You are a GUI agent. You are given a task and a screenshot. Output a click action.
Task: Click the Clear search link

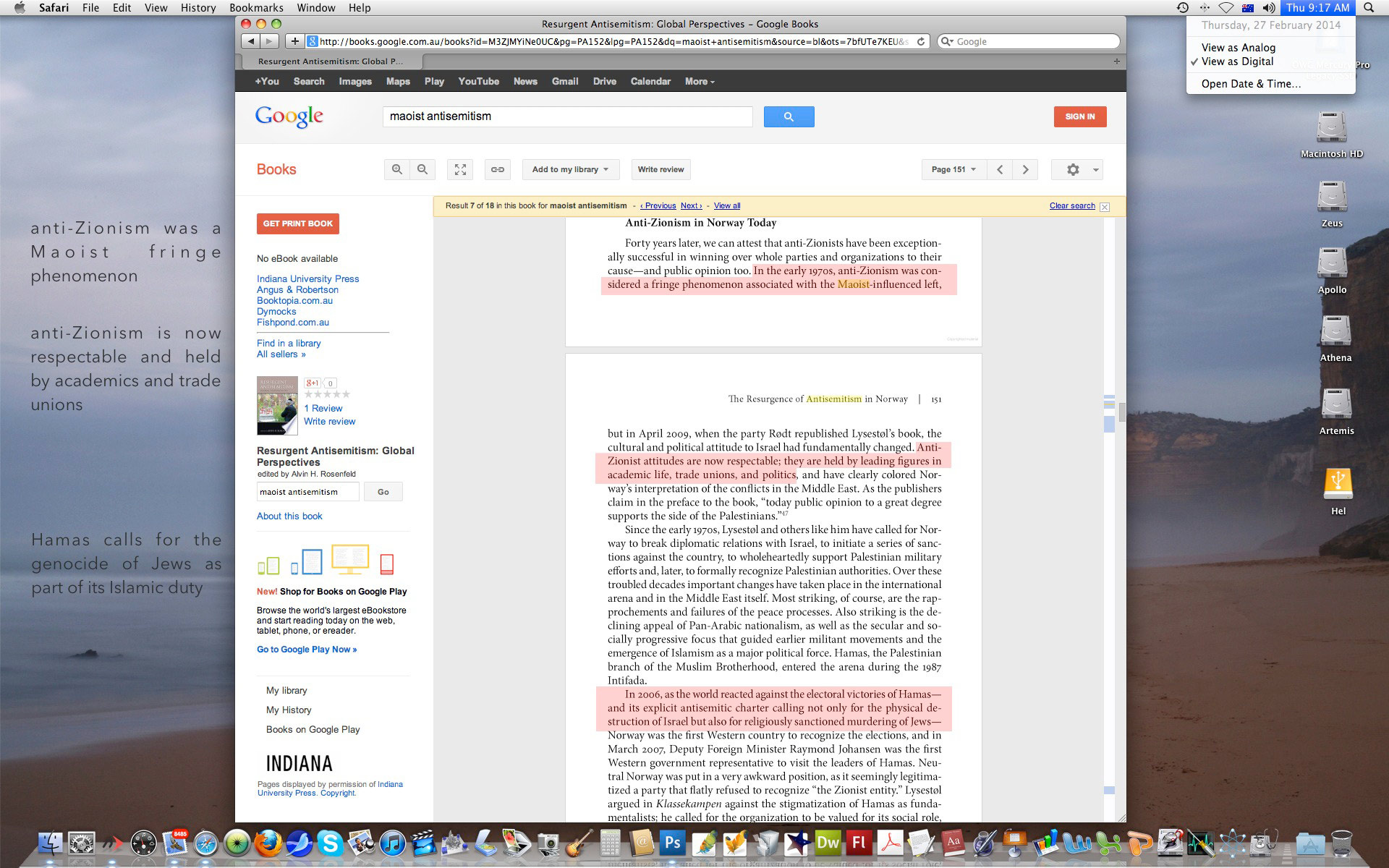1072,206
